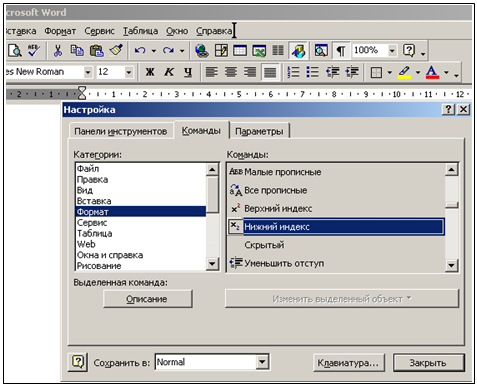Click the question mark in Настройка title bar
The width and height of the screenshot is (477, 387).
449,109
